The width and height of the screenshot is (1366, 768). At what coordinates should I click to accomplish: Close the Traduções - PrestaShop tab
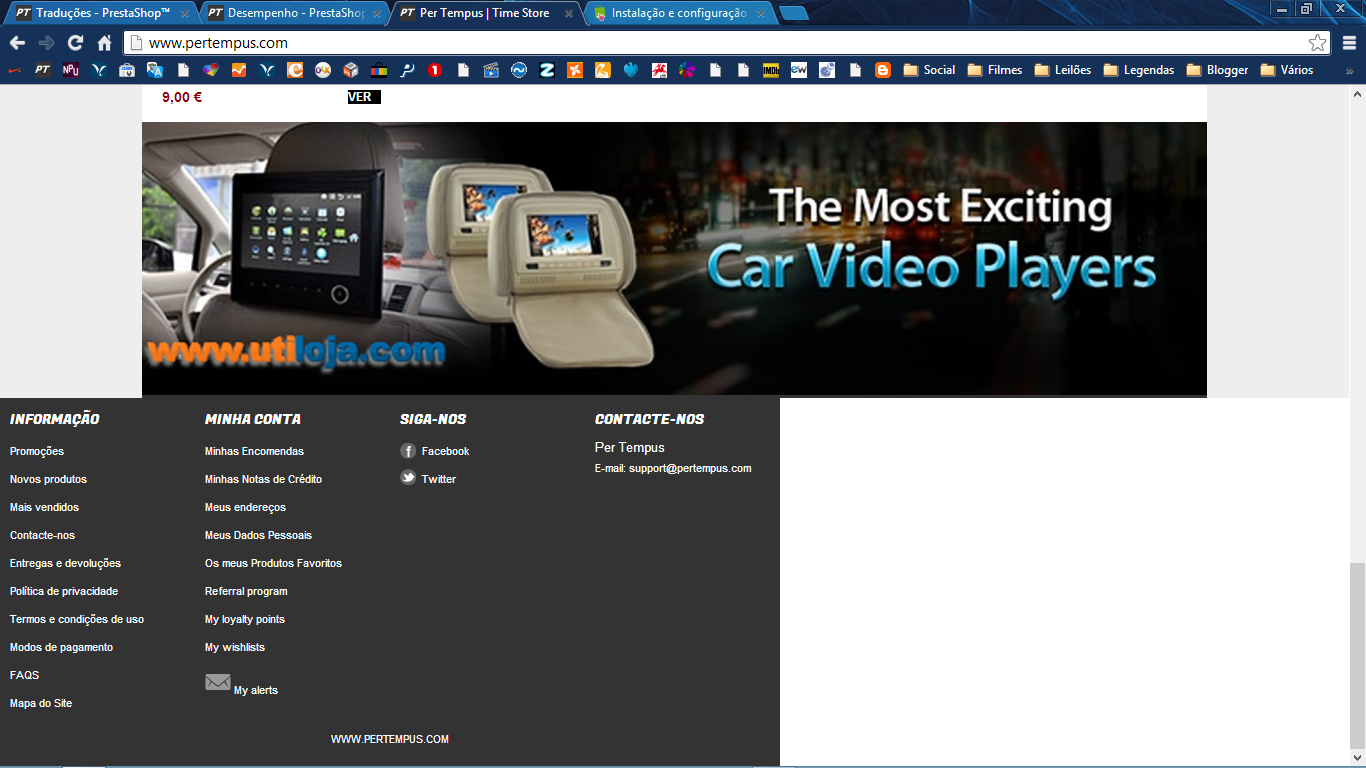point(185,14)
